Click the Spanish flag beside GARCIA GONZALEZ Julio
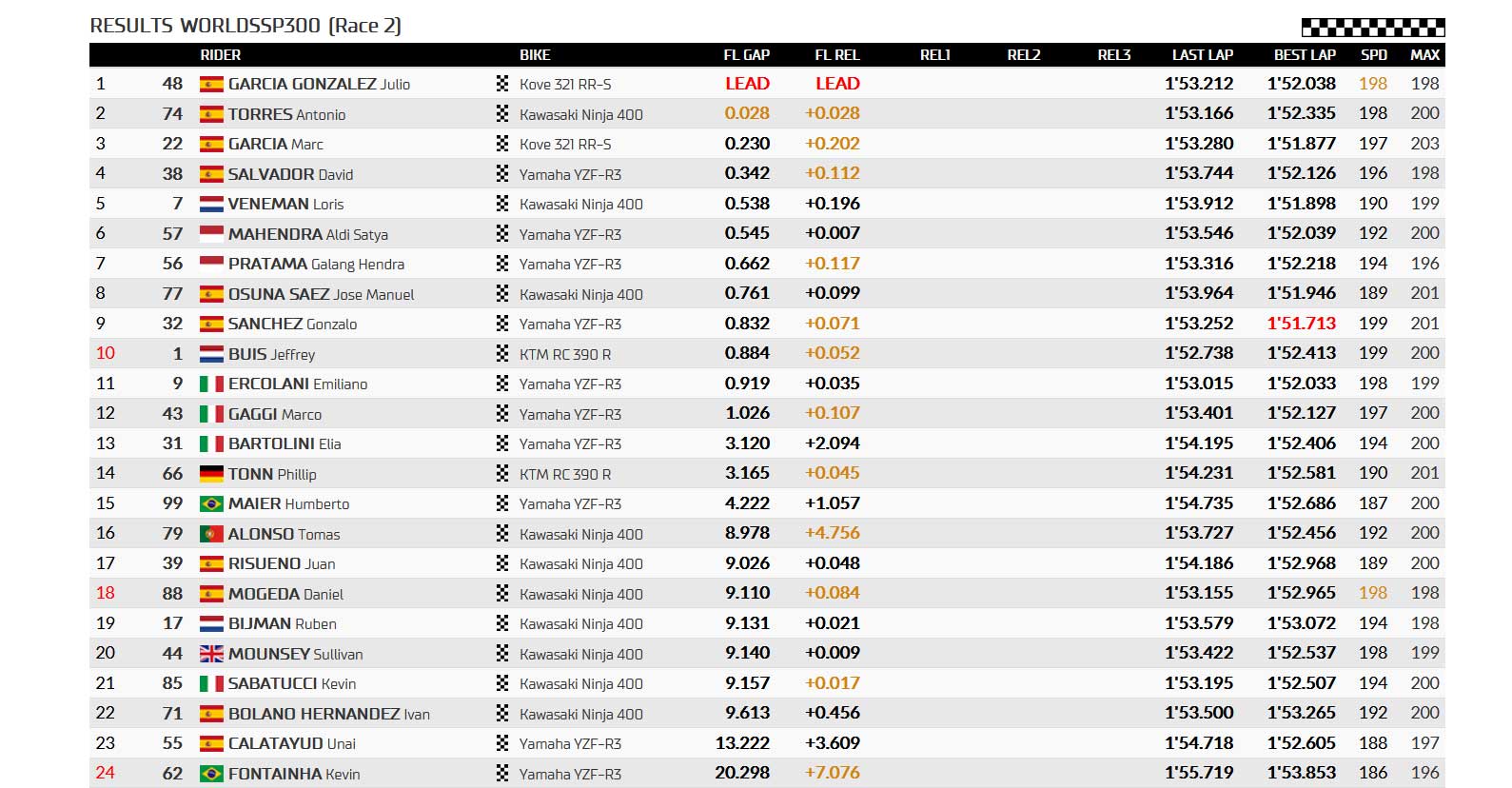This screenshot has width=1512, height=788. point(211,84)
